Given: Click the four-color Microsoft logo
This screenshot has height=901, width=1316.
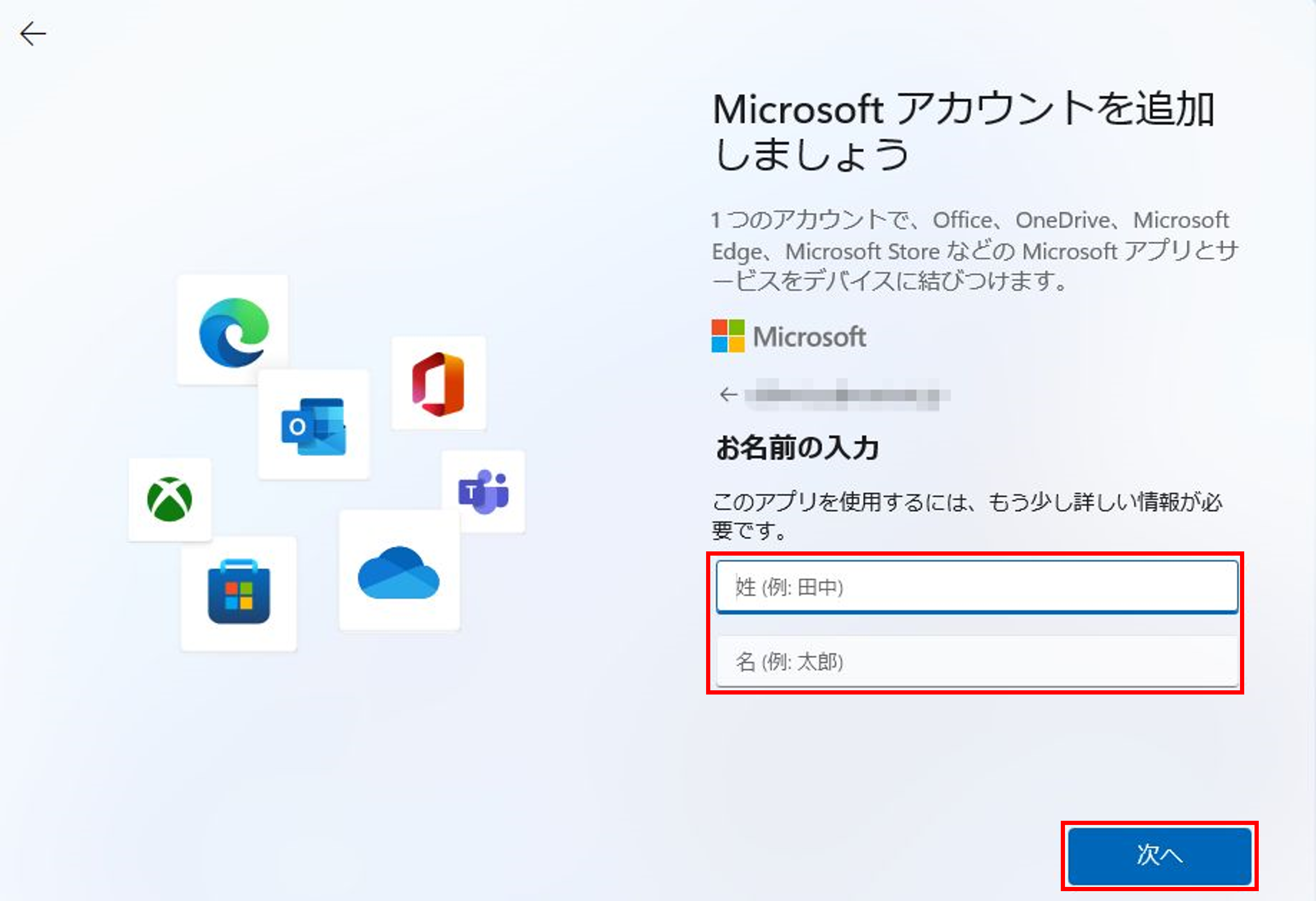Looking at the screenshot, I should [728, 336].
